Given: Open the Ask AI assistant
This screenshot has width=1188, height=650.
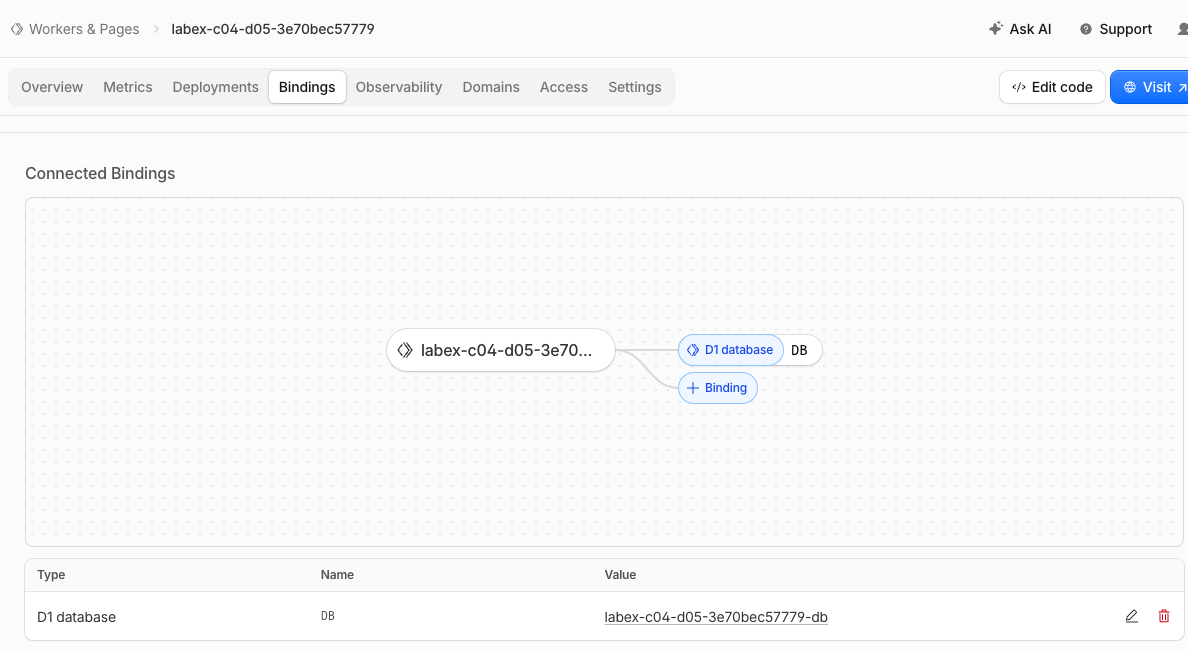Looking at the screenshot, I should point(1020,29).
